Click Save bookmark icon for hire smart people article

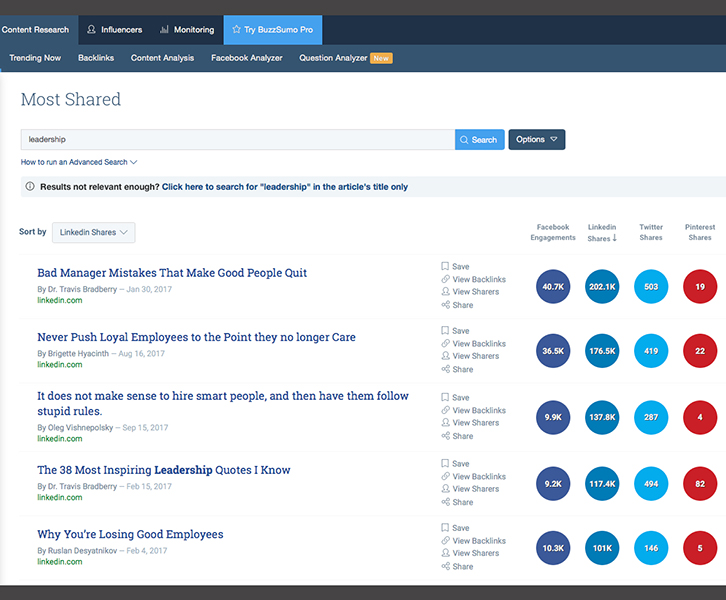[445, 397]
